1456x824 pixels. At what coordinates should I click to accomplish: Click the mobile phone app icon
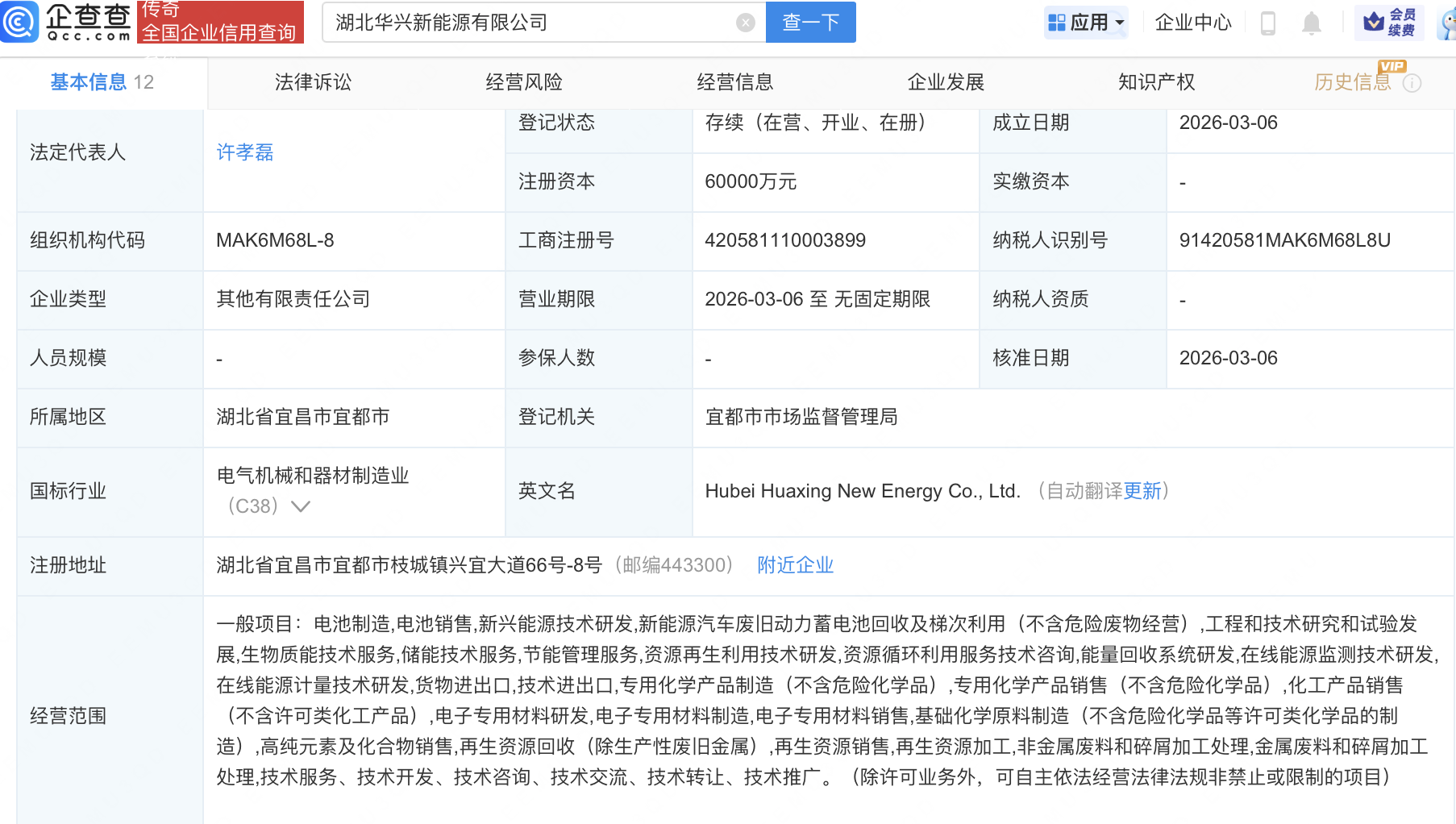tap(1267, 23)
